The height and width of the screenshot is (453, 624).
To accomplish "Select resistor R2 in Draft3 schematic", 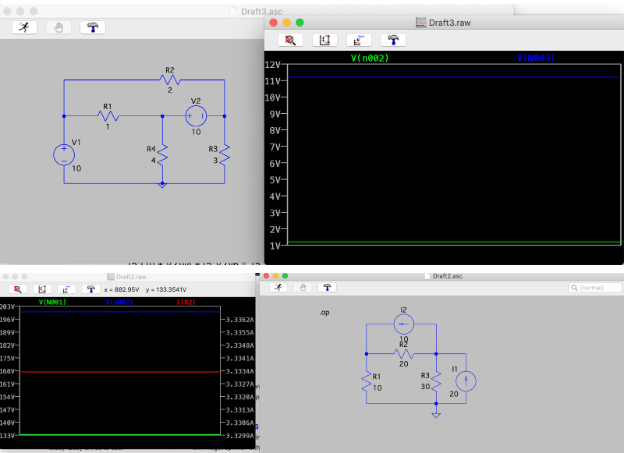I will coord(170,80).
